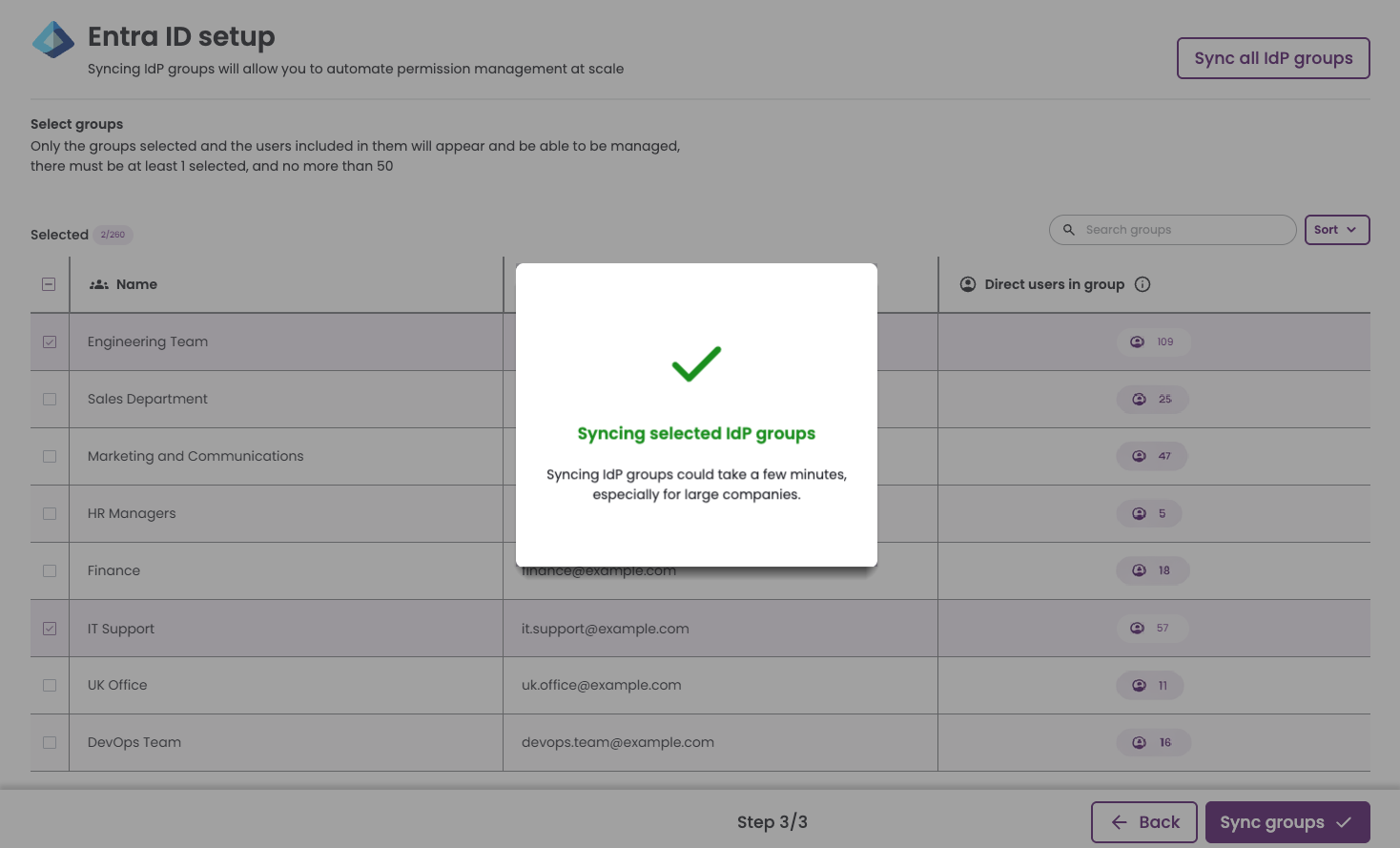Click the Engineering Team row name
The height and width of the screenshot is (848, 1400).
(148, 341)
